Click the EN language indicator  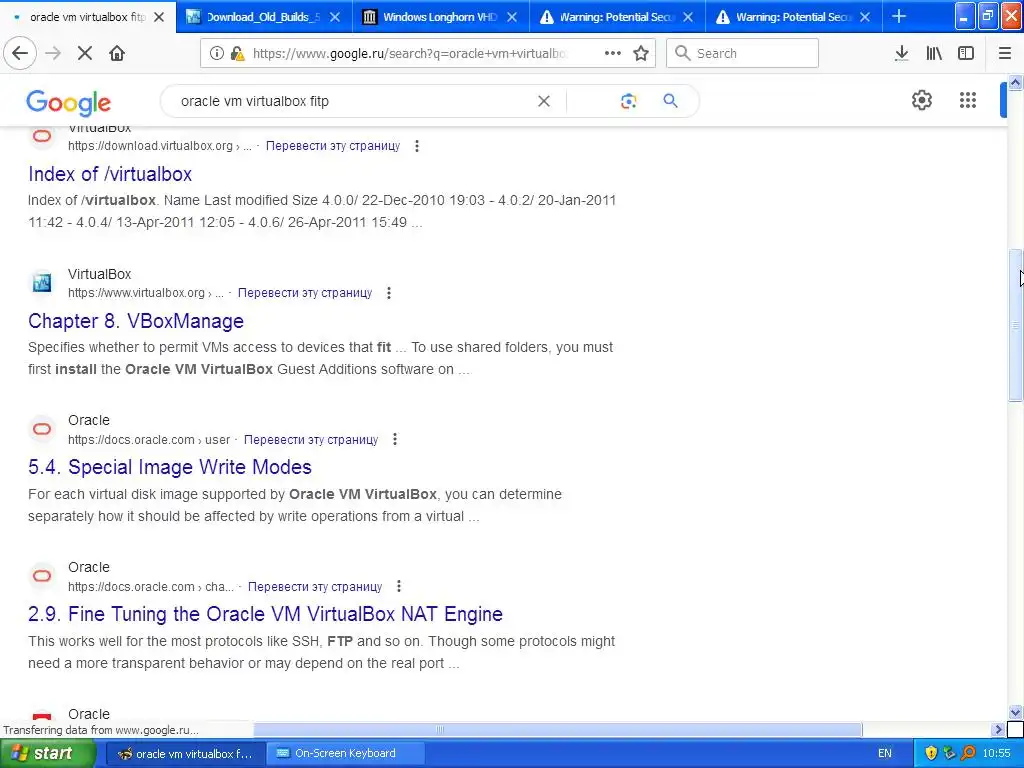(884, 754)
